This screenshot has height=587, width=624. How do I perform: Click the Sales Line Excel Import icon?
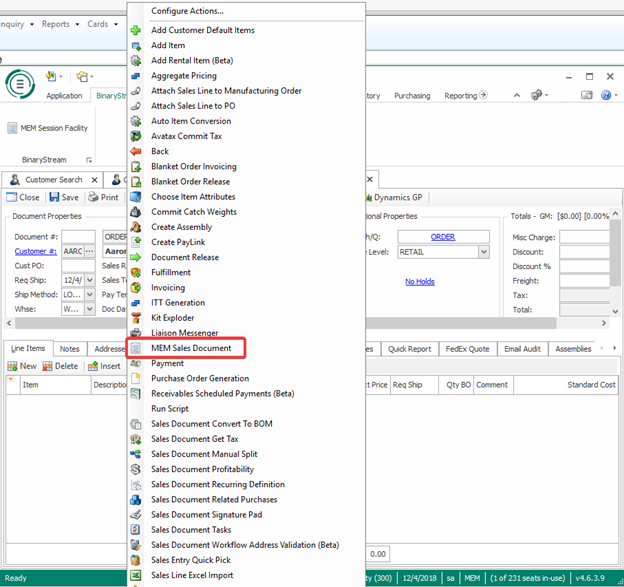[136, 575]
